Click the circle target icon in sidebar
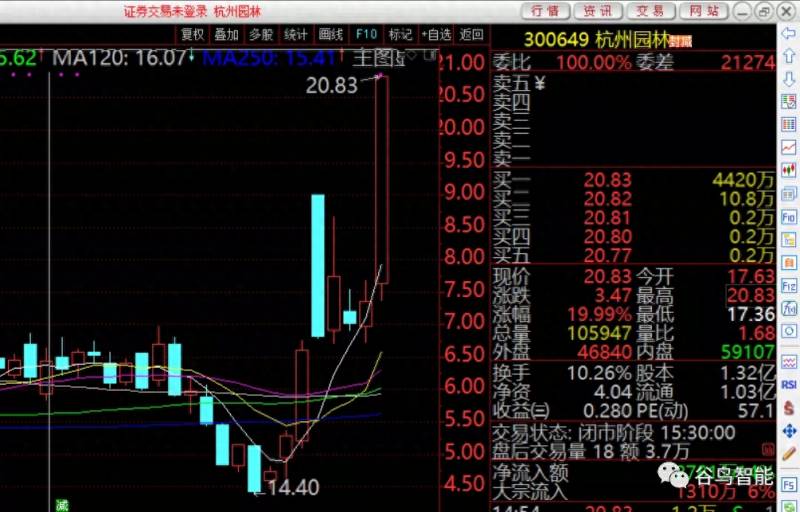The width and height of the screenshot is (800, 512). pyautogui.click(x=789, y=331)
